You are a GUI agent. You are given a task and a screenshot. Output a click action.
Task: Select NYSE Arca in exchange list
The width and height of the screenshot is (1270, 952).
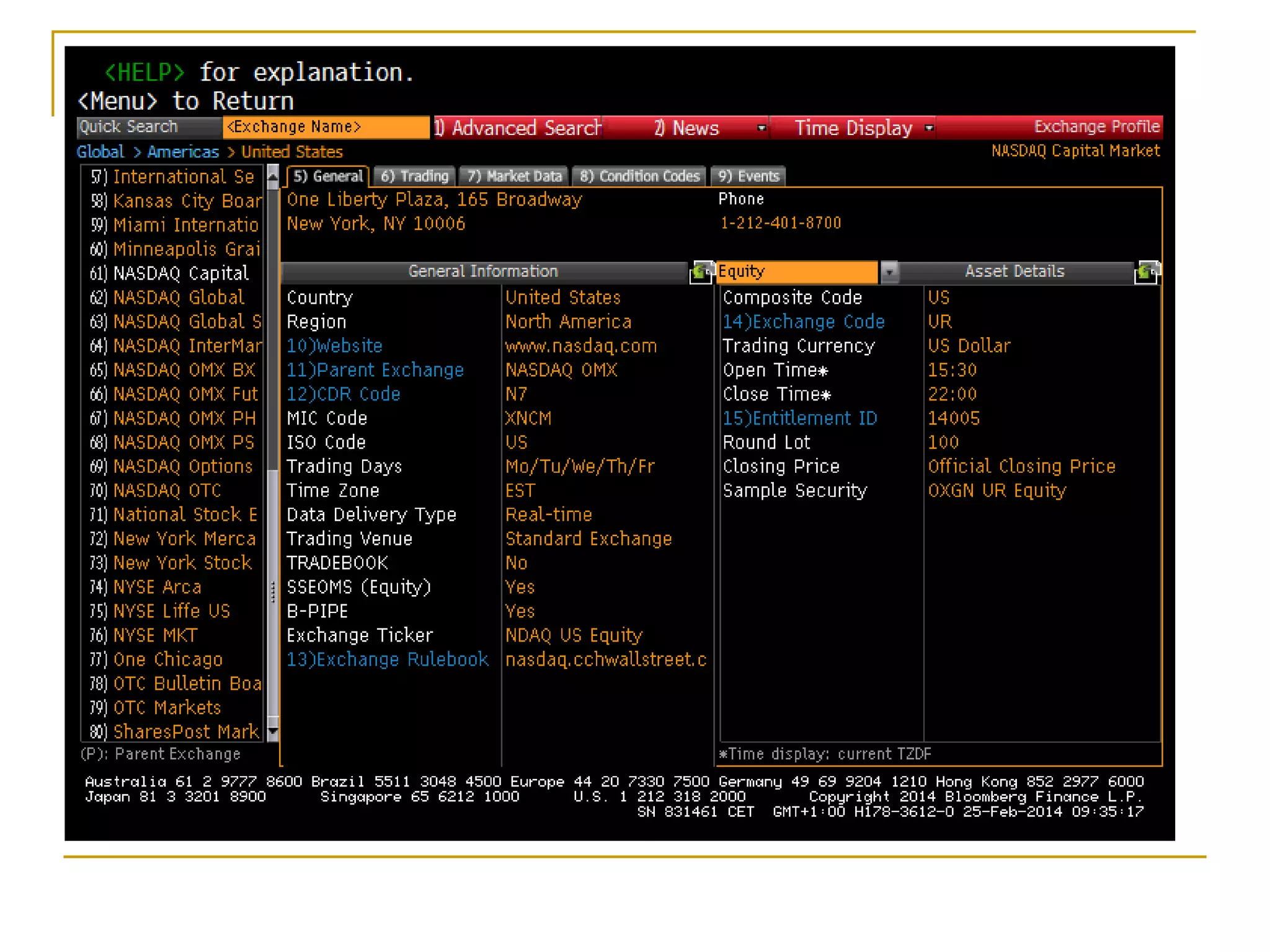pyautogui.click(x=158, y=587)
